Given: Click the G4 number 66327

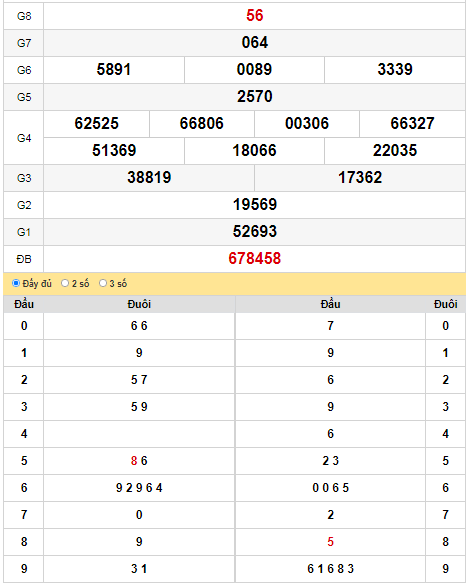Looking at the screenshot, I should click(412, 123).
